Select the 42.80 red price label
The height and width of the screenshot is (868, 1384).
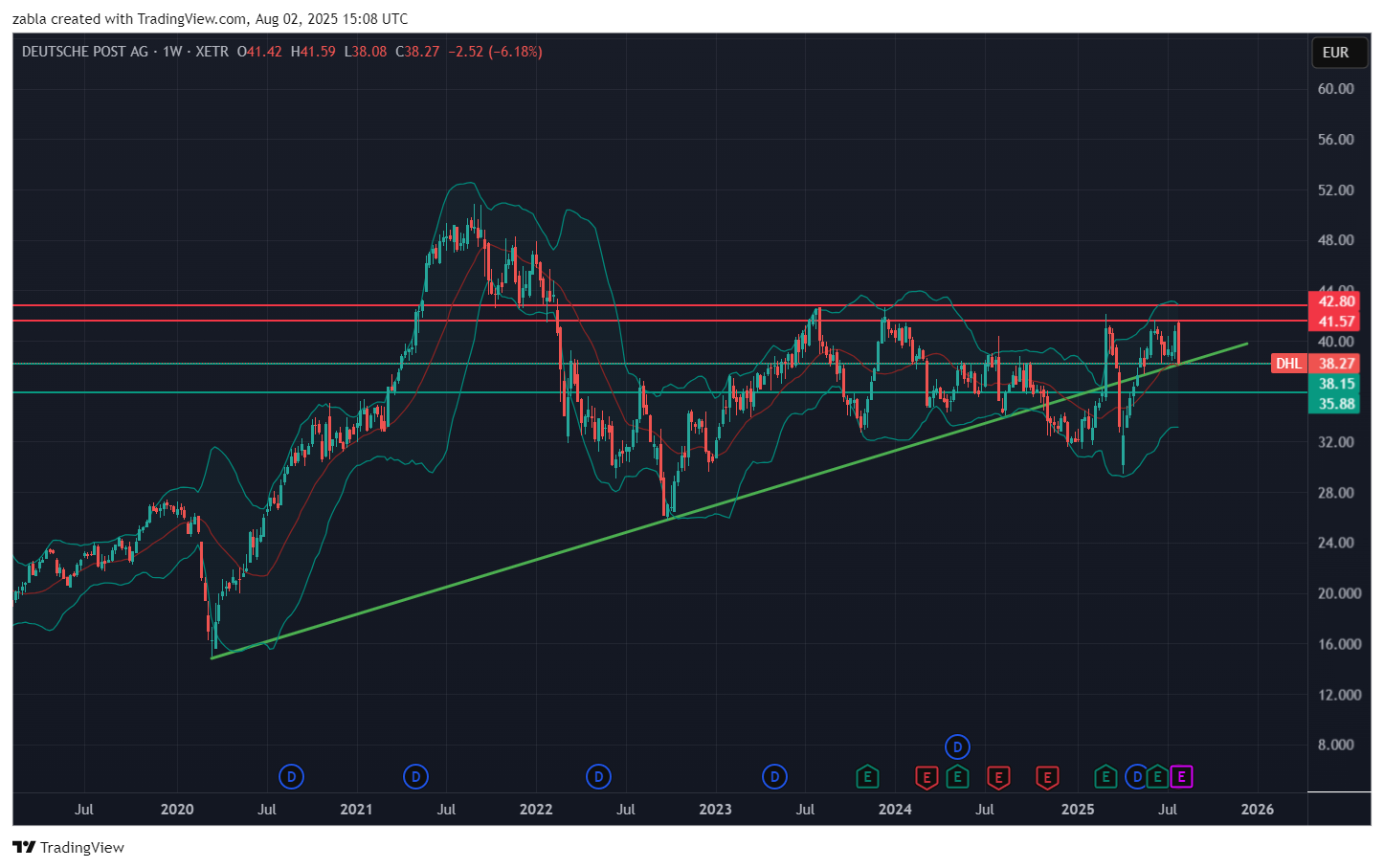click(x=1336, y=301)
